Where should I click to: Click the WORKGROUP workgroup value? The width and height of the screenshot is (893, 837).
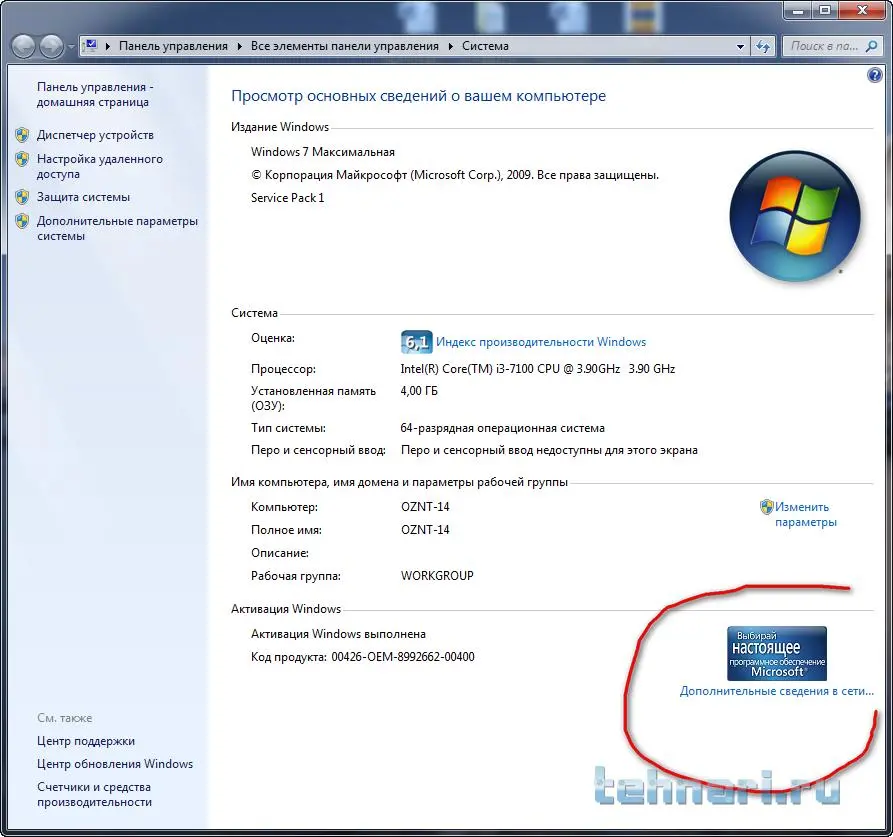click(437, 576)
